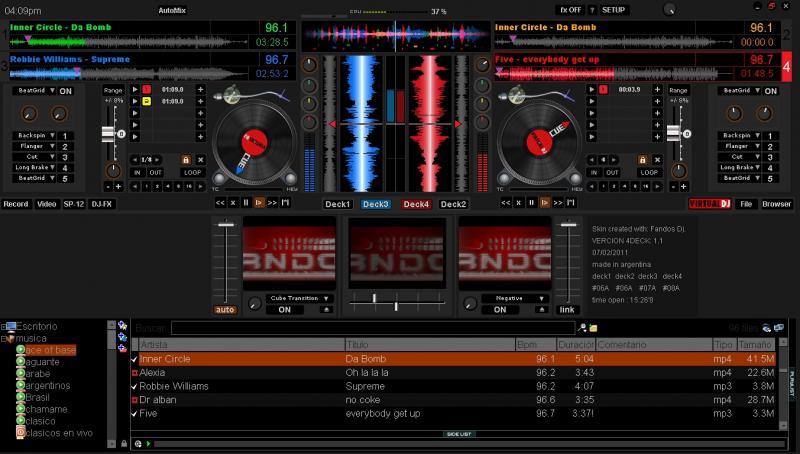Viewport: 800px width, 454px height.
Task: Click the yellow hot cue marker on left deck
Action: click(x=145, y=103)
